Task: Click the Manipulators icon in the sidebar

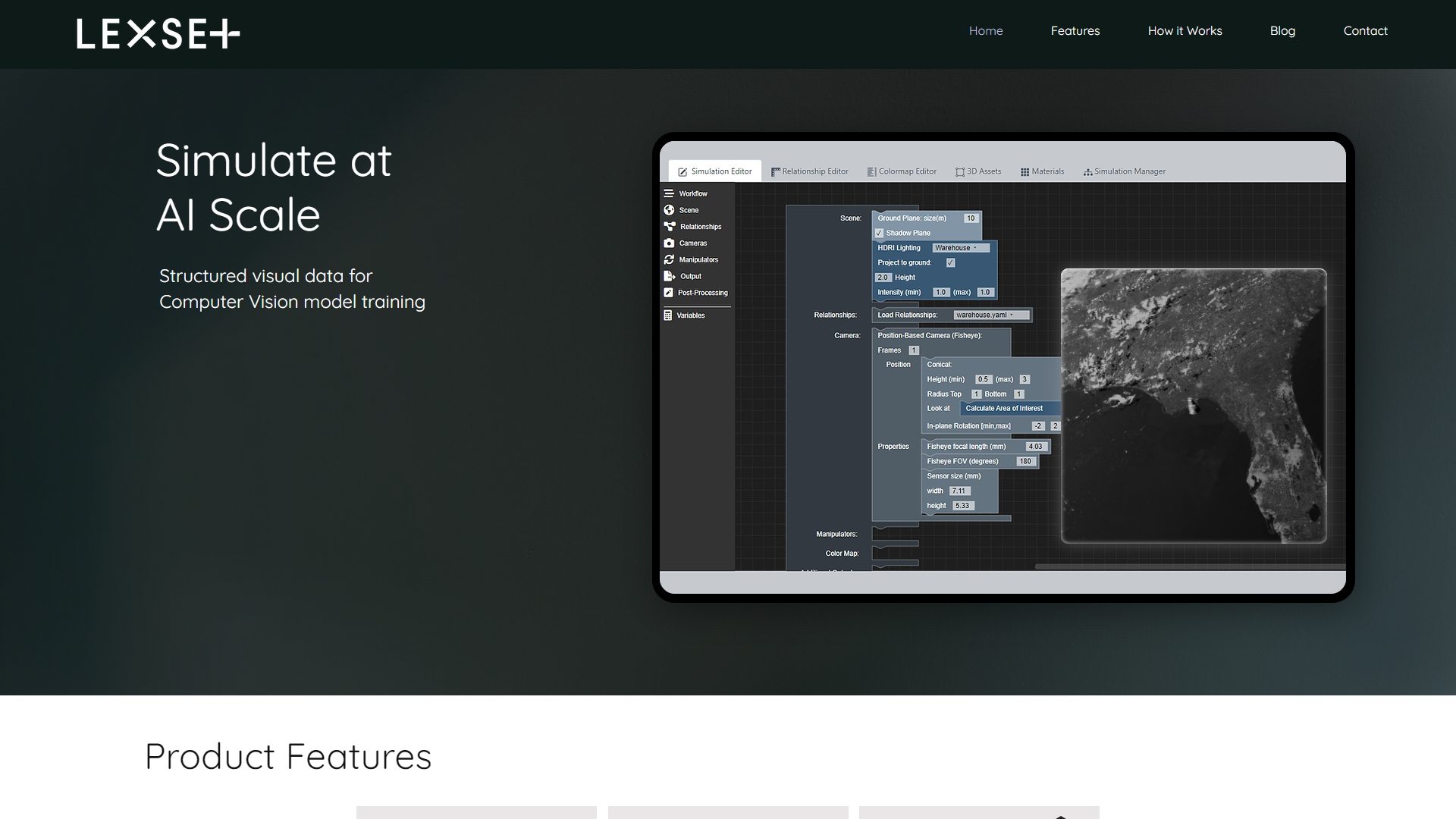Action: point(670,259)
